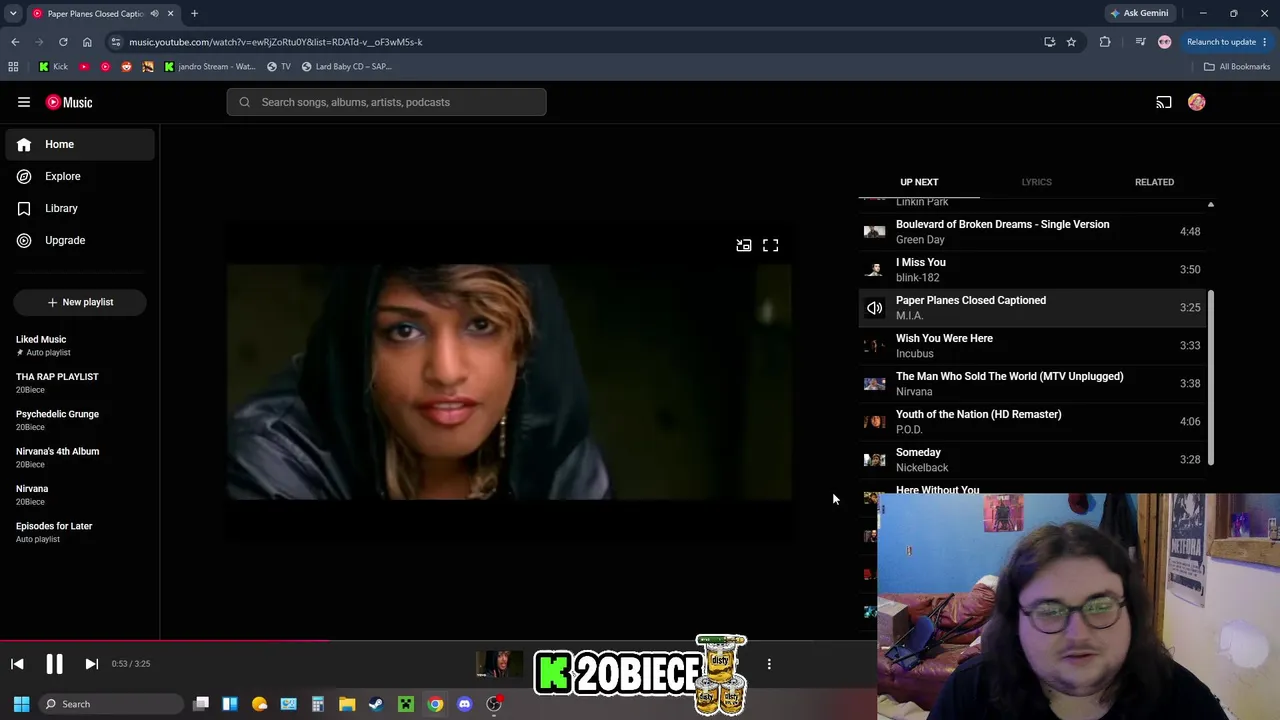The width and height of the screenshot is (1280, 720).
Task: Focus the search songs, albums, artists field
Action: click(x=386, y=102)
